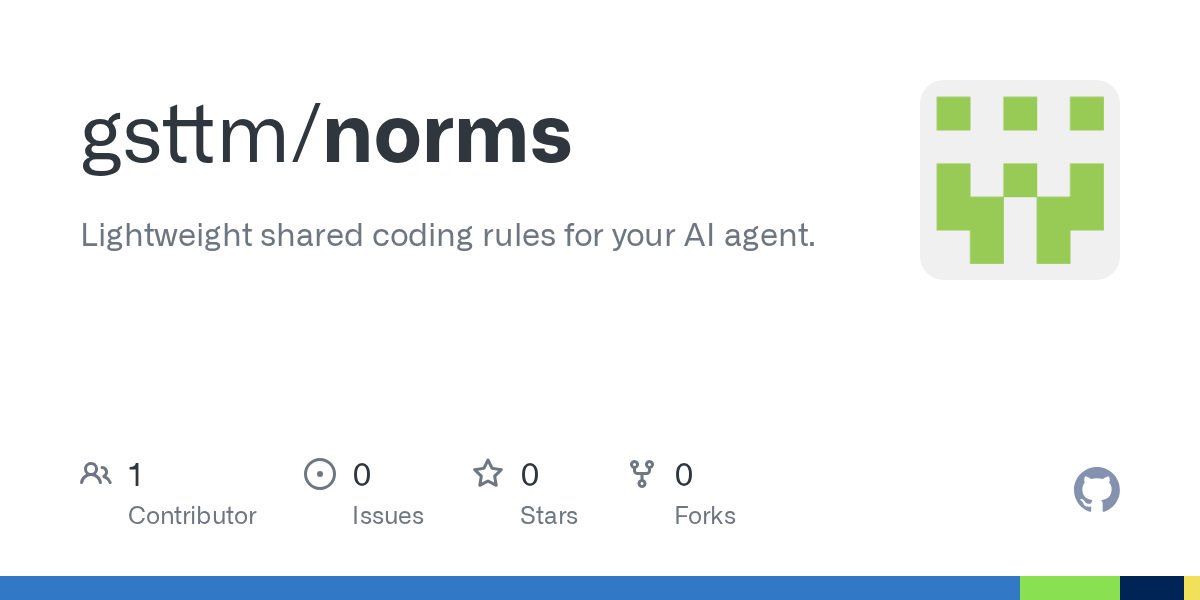Click the issues circle icon
Image resolution: width=1200 pixels, height=600 pixels.
pos(320,474)
